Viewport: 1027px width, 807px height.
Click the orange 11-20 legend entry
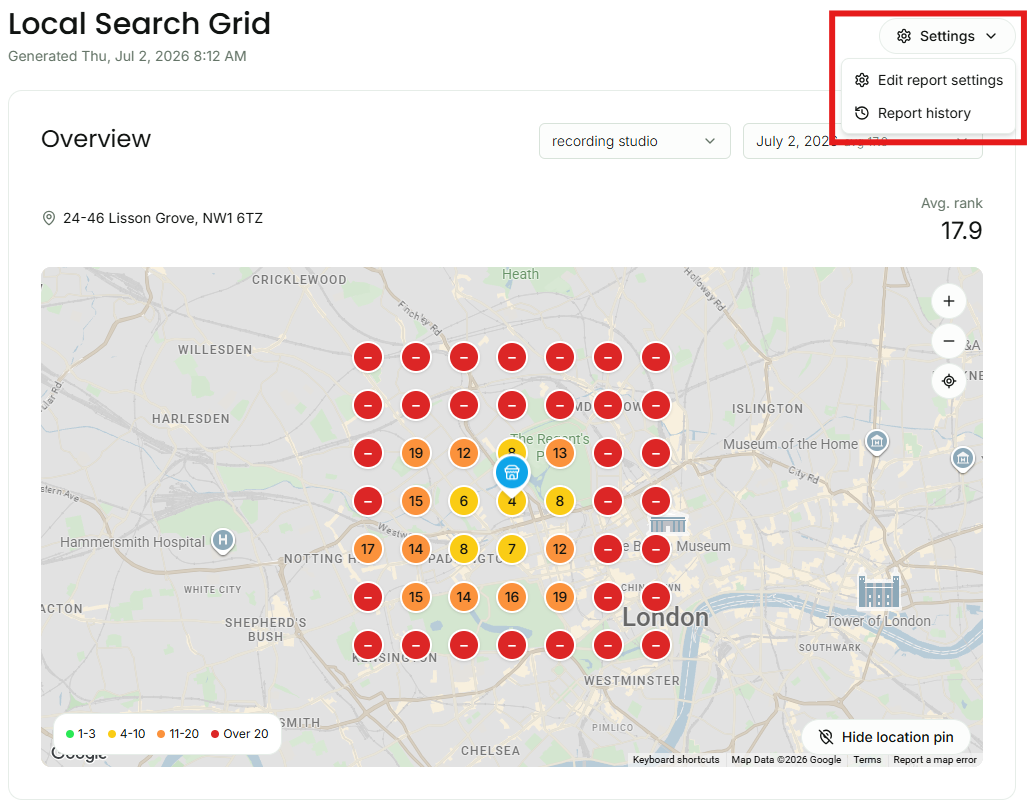coord(178,734)
